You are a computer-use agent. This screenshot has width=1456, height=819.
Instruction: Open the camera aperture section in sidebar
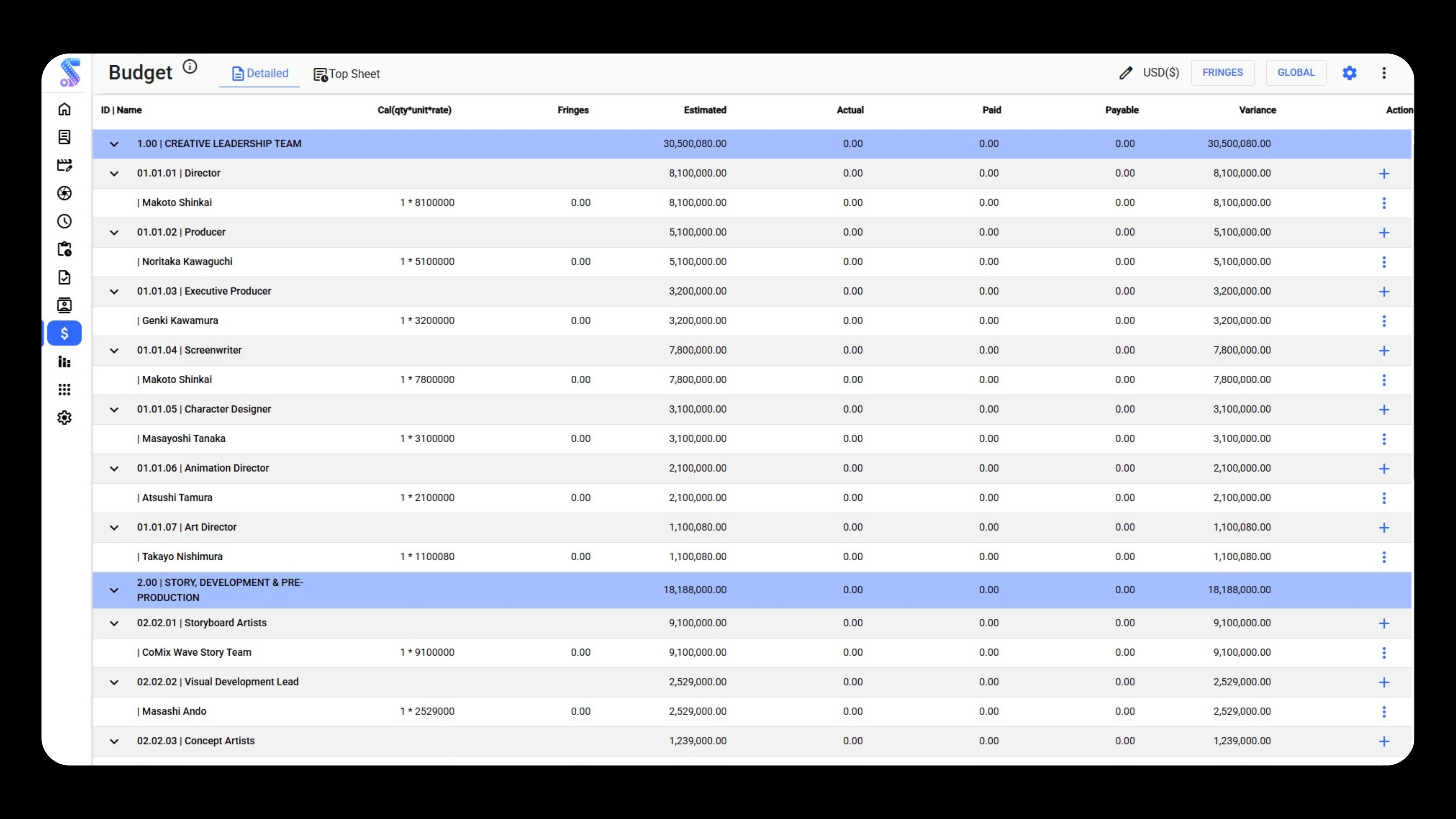[65, 193]
